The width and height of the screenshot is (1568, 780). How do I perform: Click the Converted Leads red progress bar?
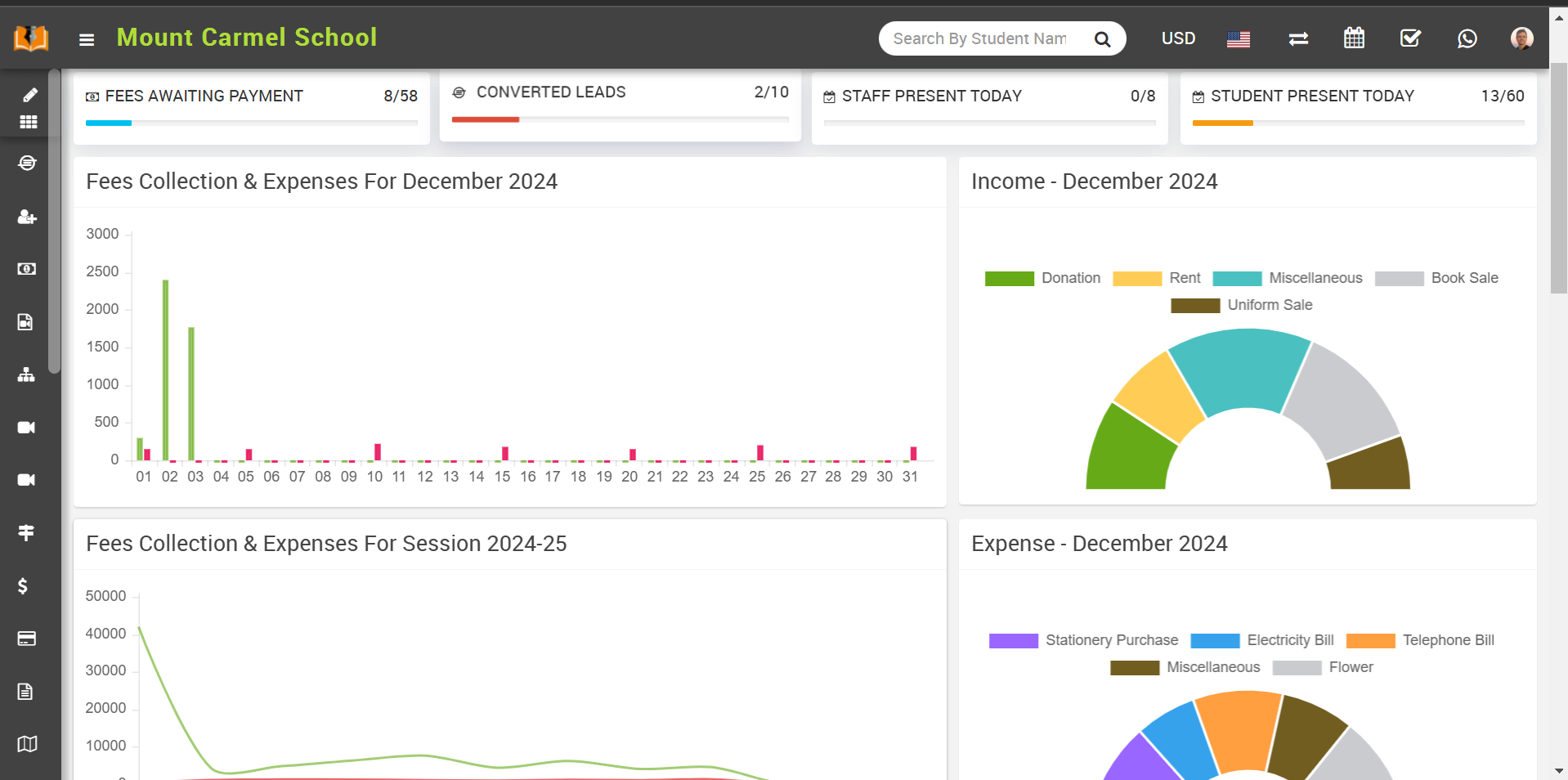pos(486,120)
